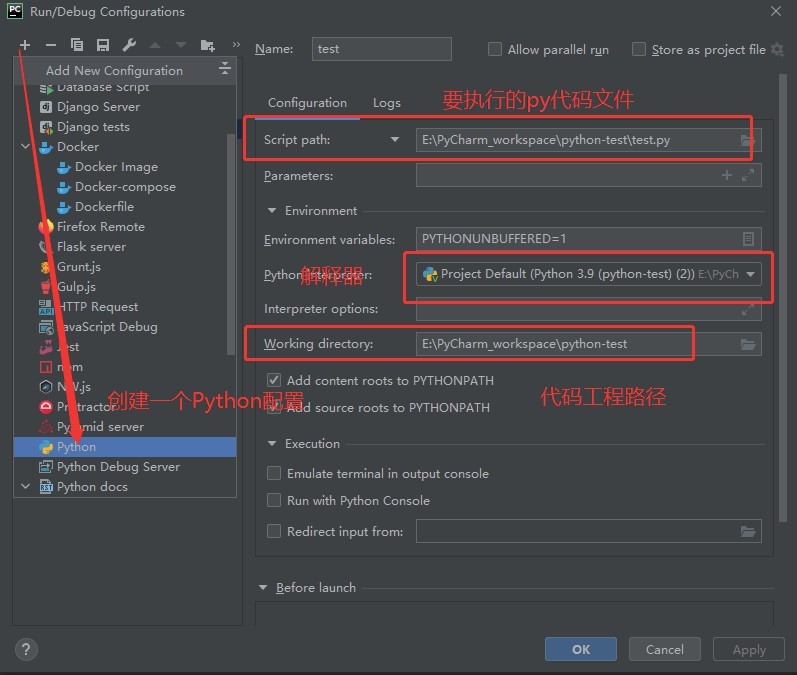Click the minus Remove Configuration icon
The height and width of the screenshot is (675, 797).
pos(51,45)
